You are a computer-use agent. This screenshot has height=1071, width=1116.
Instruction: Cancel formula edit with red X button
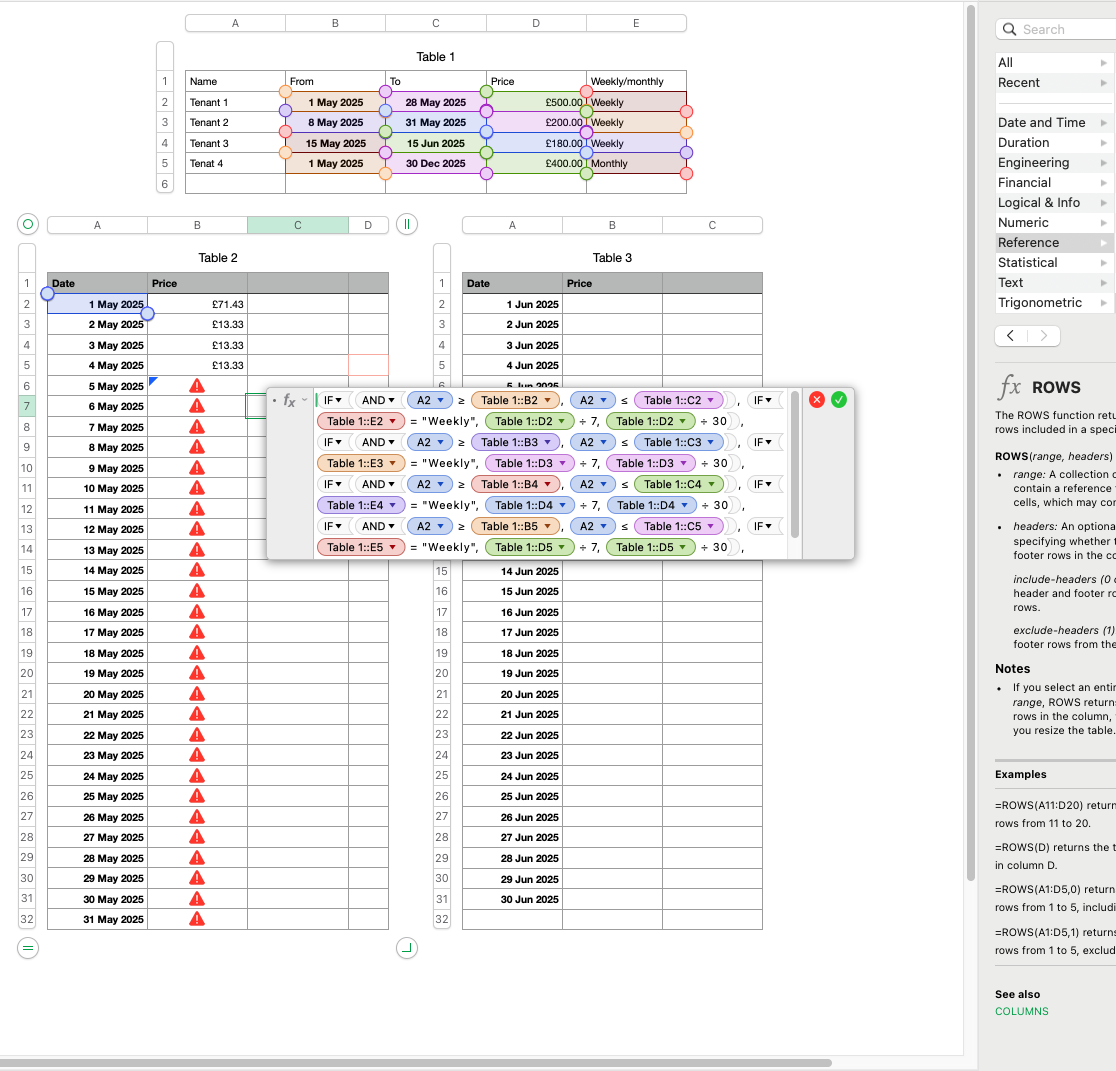click(816, 400)
